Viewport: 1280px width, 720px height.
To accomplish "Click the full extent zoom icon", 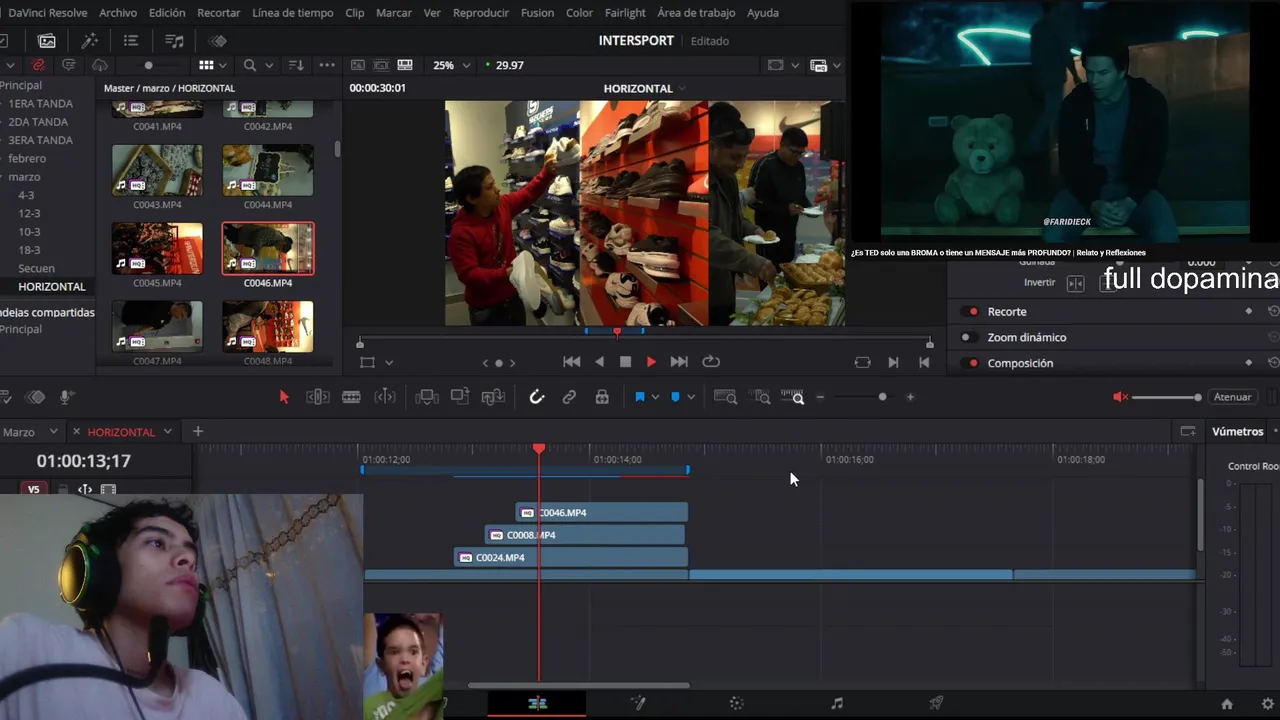I will [x=725, y=397].
